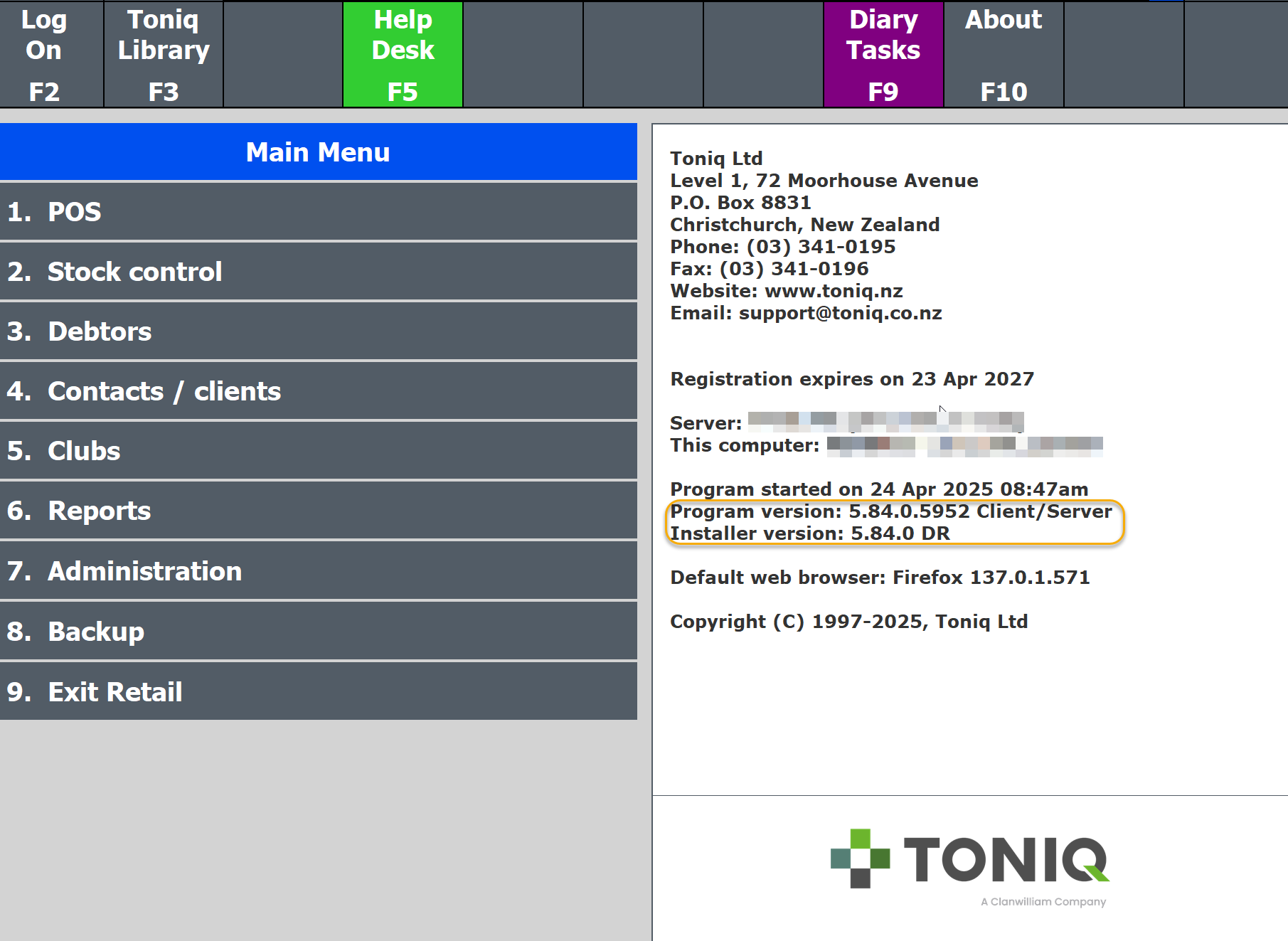Select menu item 1. POS
The image size is (1288, 941).
coord(318,212)
